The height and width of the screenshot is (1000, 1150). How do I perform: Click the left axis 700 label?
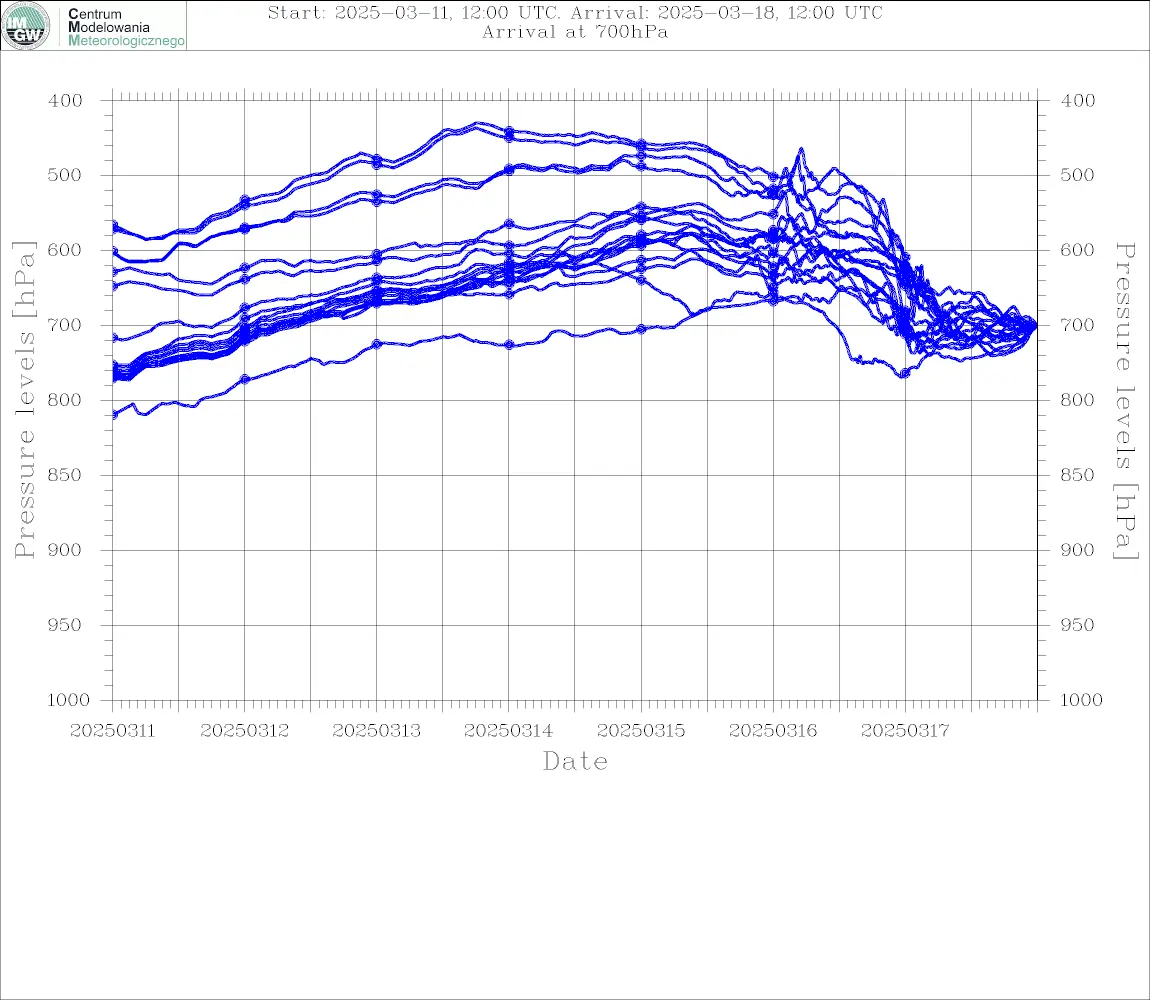[x=65, y=325]
